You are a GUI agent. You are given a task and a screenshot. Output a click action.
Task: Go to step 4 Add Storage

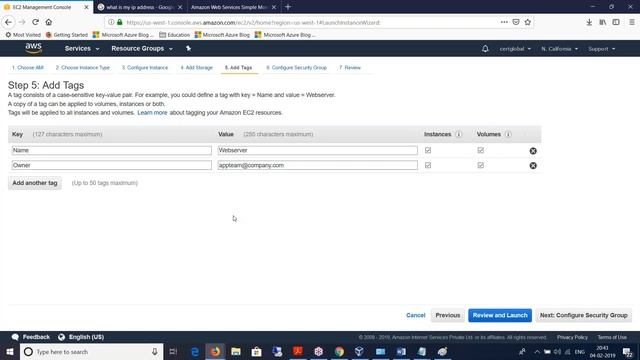[x=197, y=67]
